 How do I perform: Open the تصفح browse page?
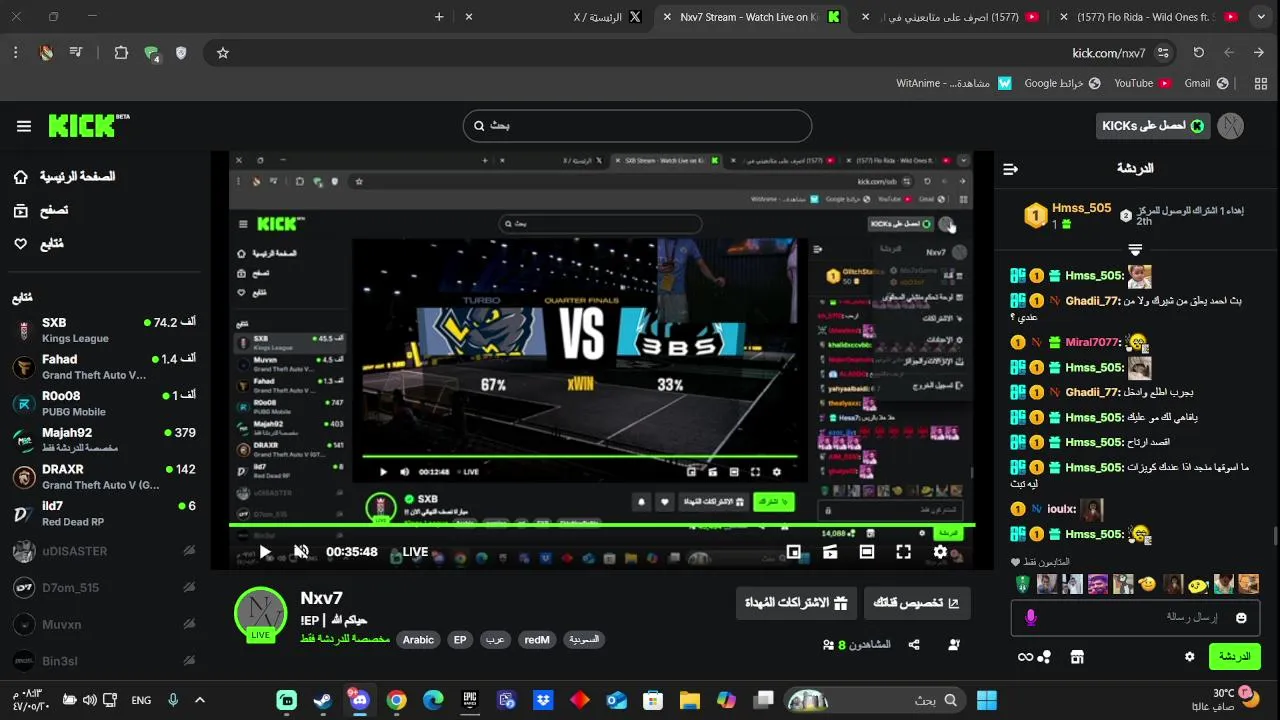(x=41, y=211)
